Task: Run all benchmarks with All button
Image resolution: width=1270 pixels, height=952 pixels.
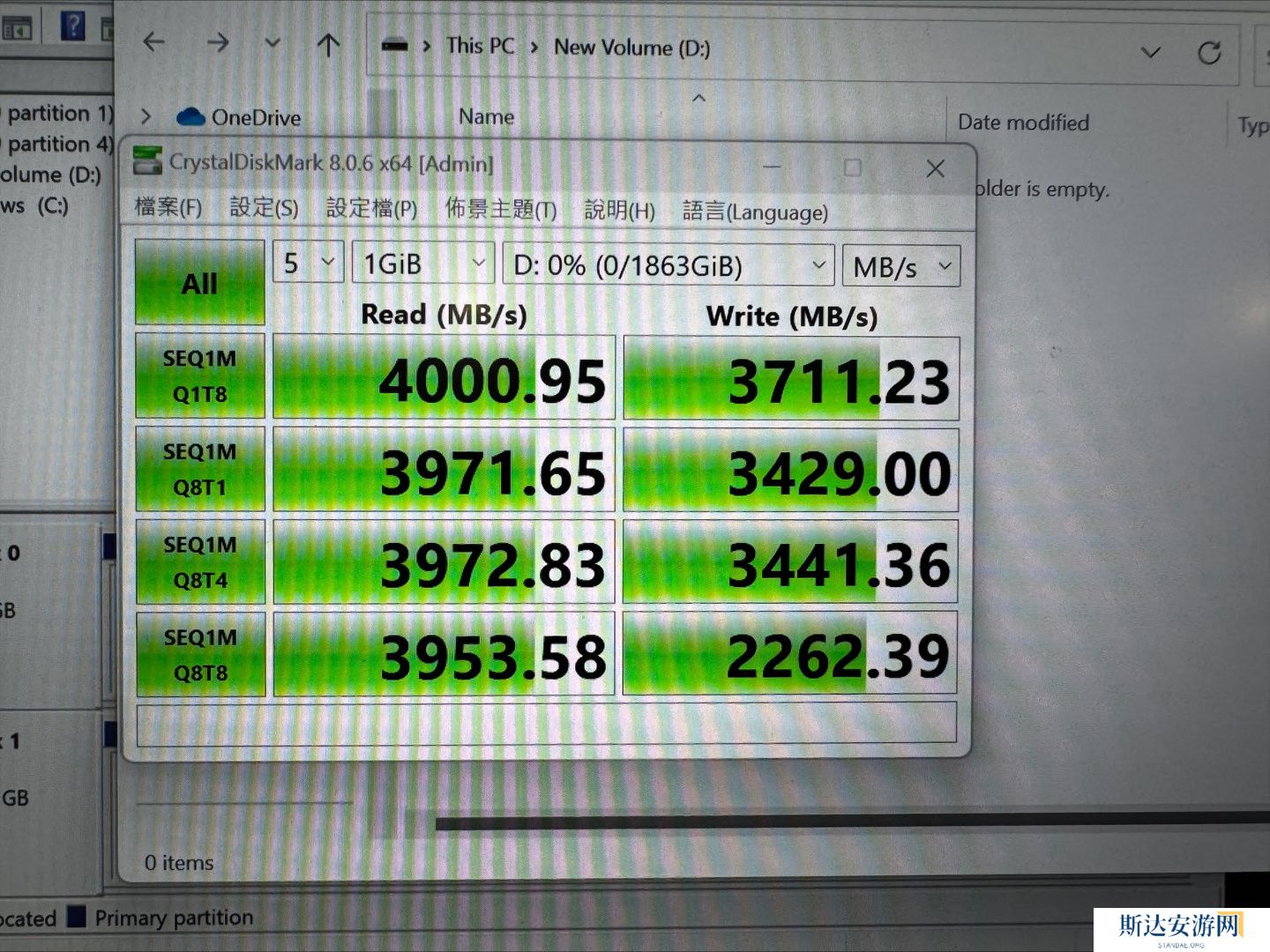Action: coord(200,283)
